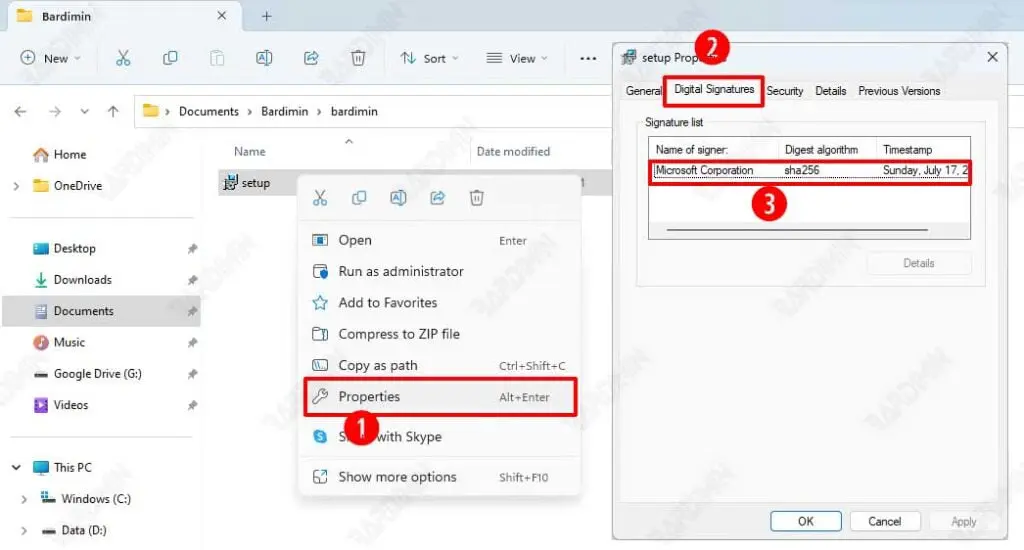
Task: Open Home in navigation pane
Action: 60,155
